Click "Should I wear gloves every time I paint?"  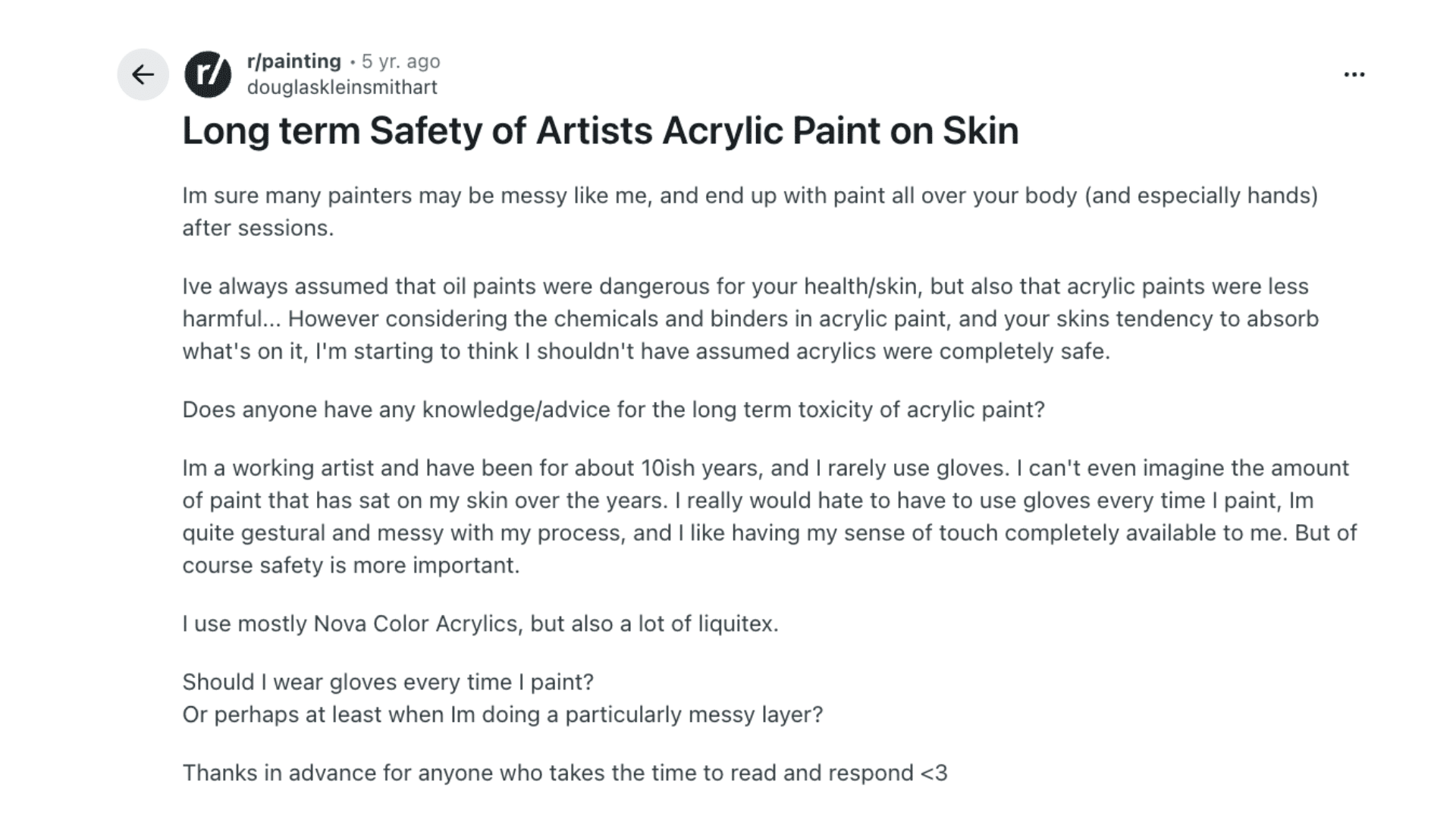pyautogui.click(x=388, y=682)
